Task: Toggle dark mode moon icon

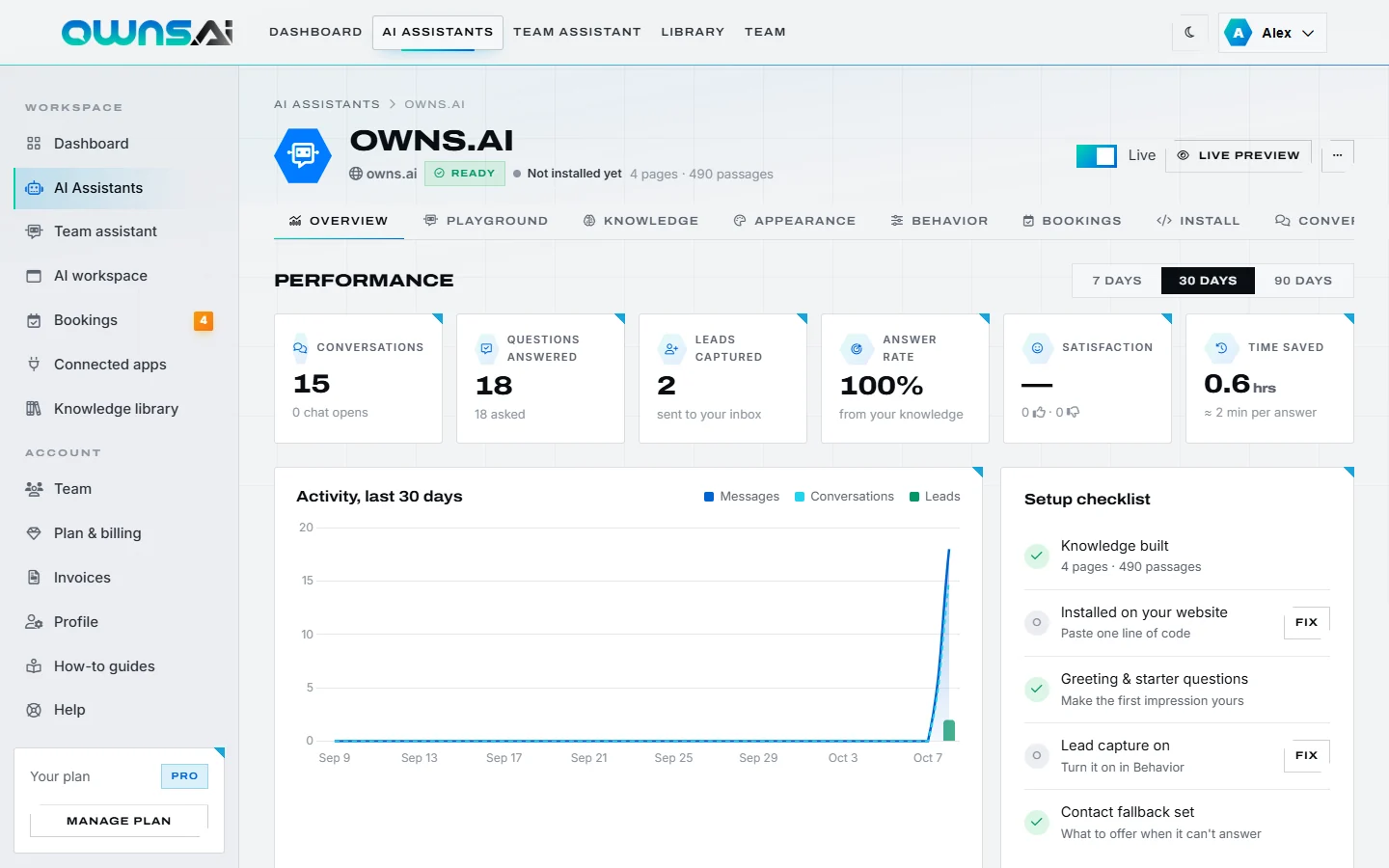Action: pos(1189,32)
